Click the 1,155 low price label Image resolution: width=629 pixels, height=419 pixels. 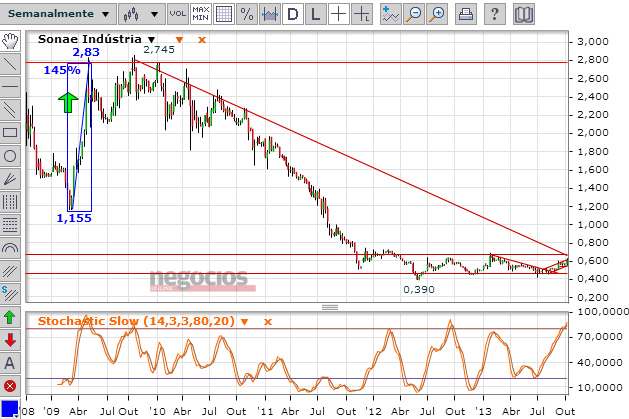click(x=74, y=218)
